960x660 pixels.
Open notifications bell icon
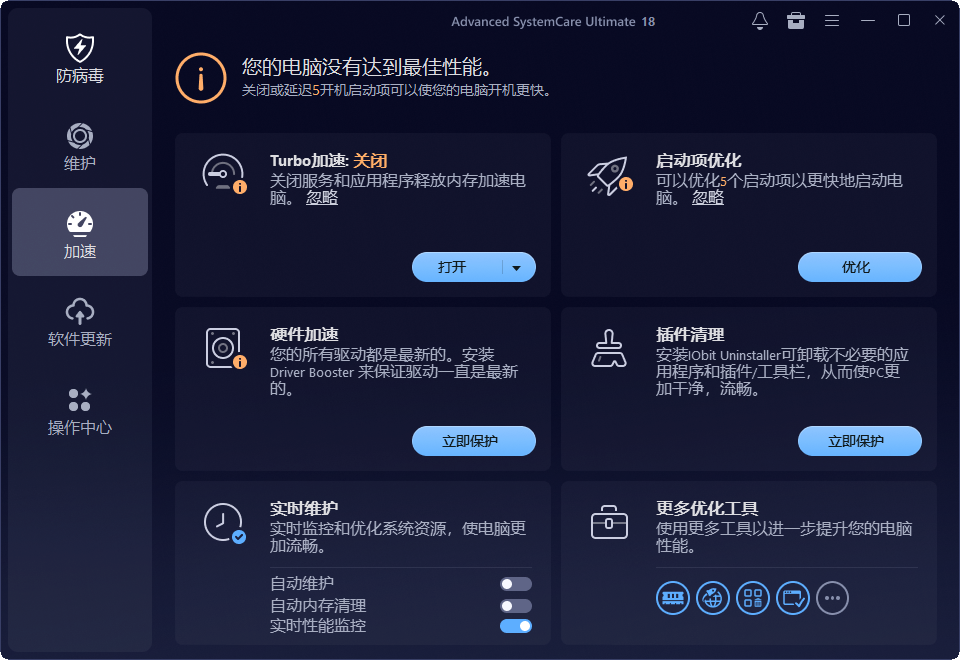click(x=760, y=20)
